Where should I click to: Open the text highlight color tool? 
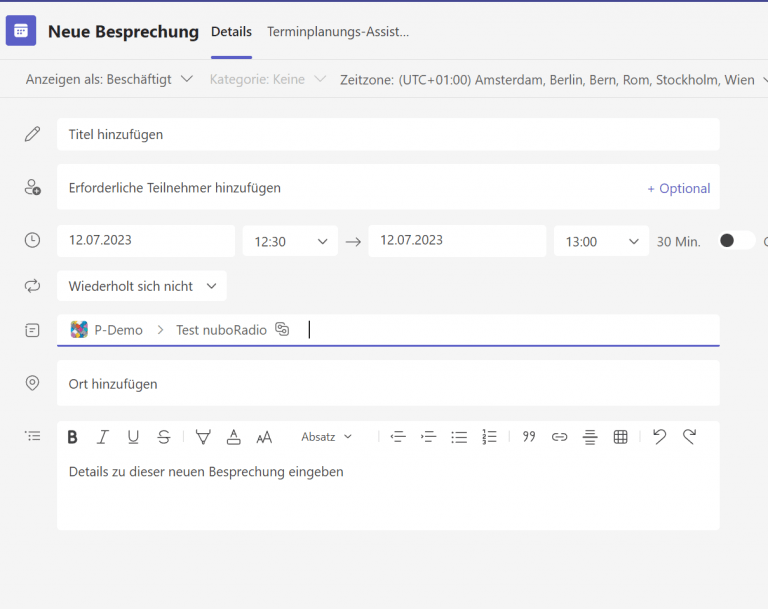[203, 437]
